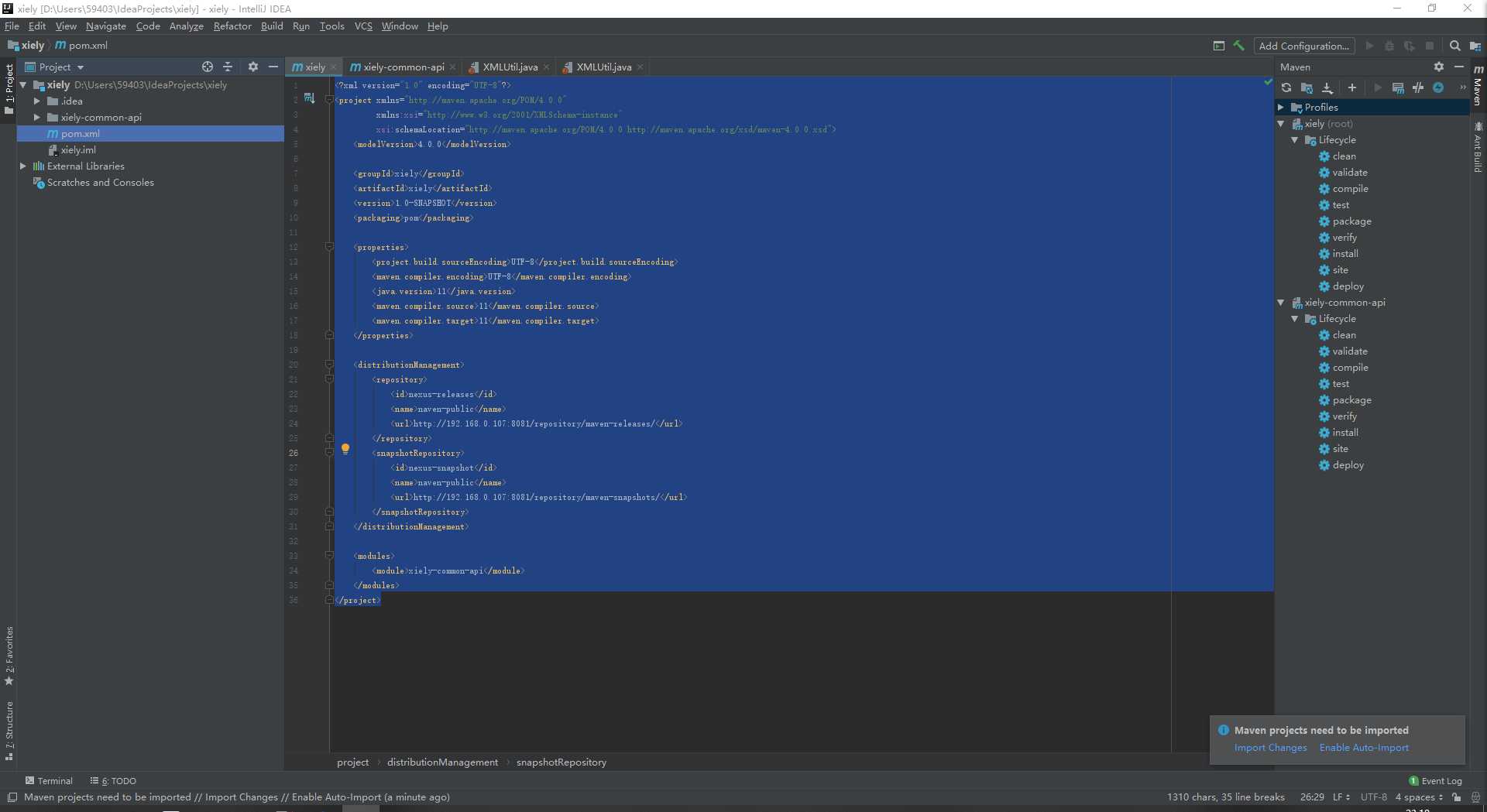Click Enable Auto-Import link
Image resolution: width=1487 pixels, height=812 pixels.
[1364, 748]
